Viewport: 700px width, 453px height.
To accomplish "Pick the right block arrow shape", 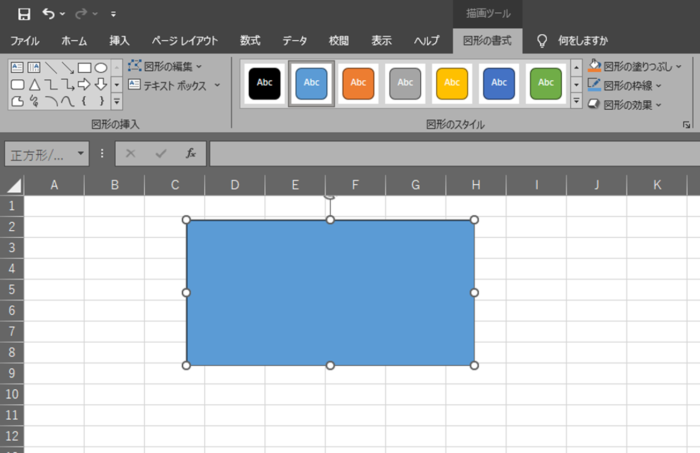I will point(85,84).
